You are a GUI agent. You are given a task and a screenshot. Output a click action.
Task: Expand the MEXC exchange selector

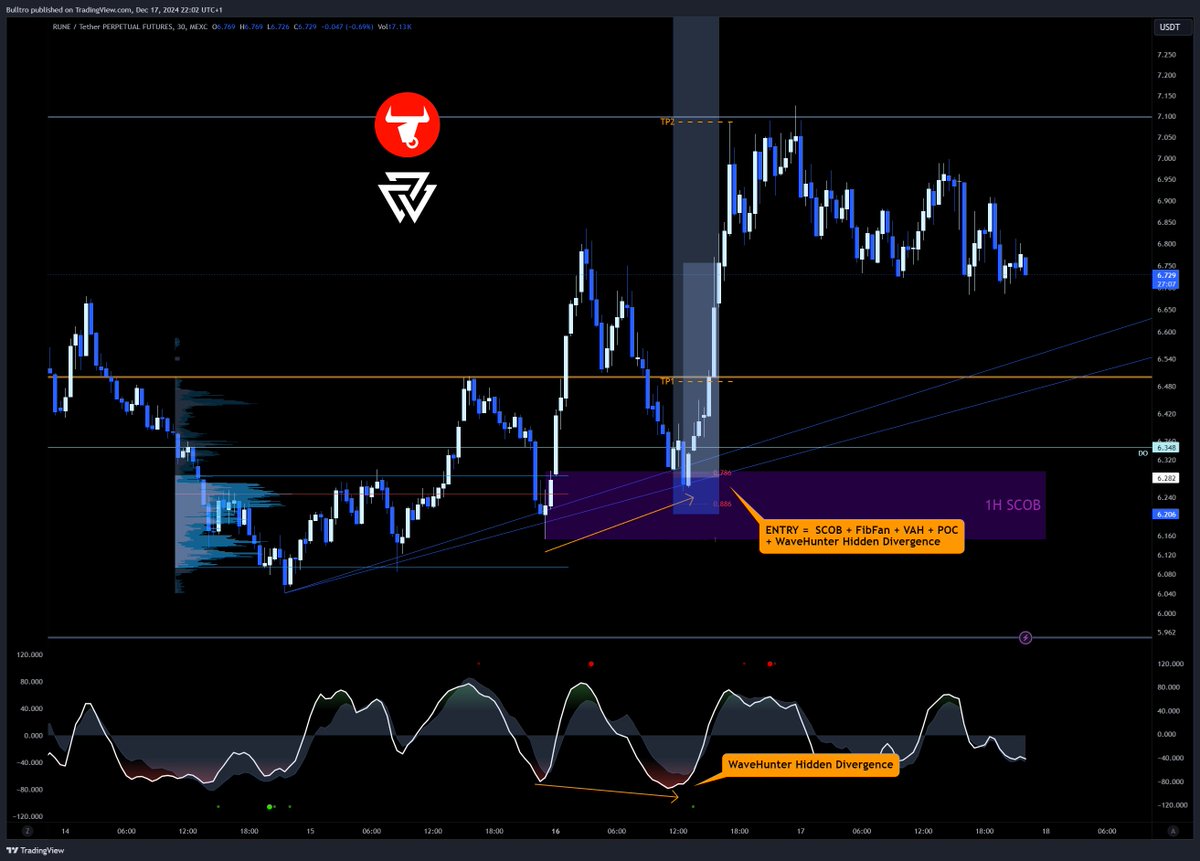[x=198, y=28]
